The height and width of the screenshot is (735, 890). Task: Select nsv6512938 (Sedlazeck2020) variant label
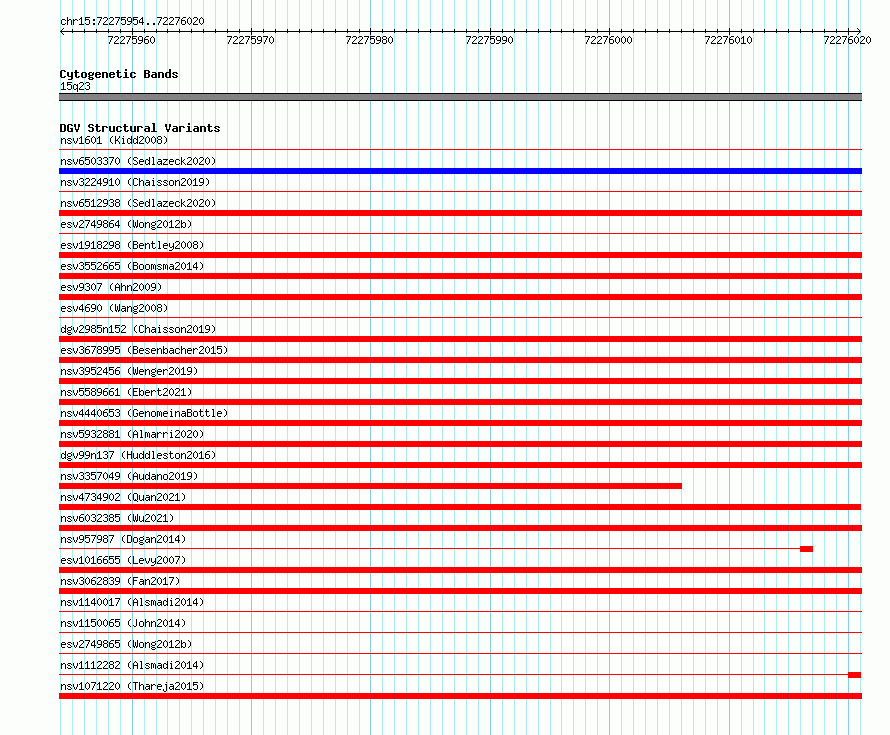coord(138,203)
